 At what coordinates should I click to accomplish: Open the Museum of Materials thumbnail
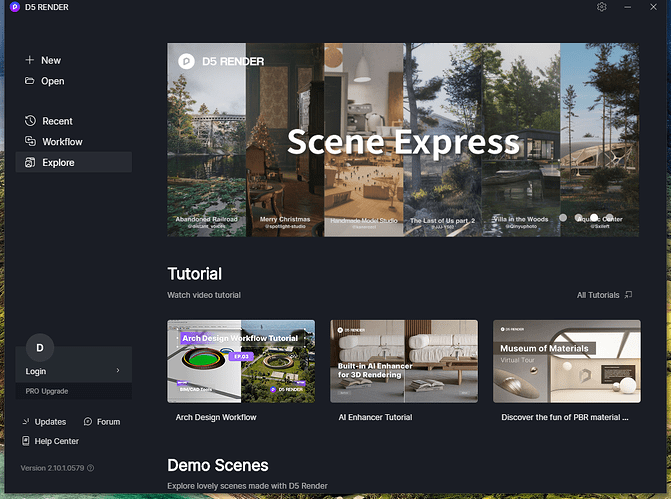[x=567, y=361]
